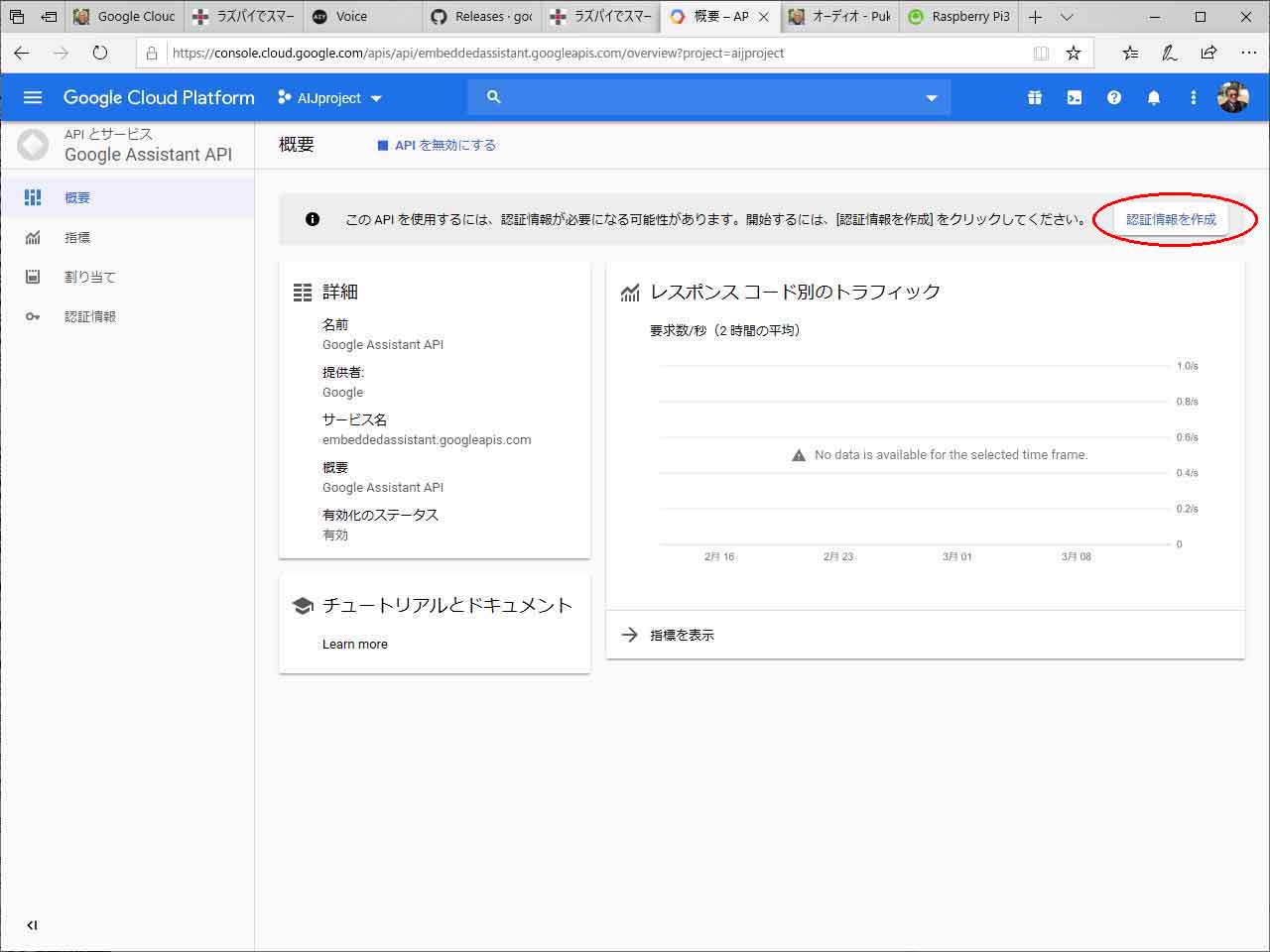Click the browser forward arrow
The width and height of the screenshot is (1270, 952).
coord(62,53)
